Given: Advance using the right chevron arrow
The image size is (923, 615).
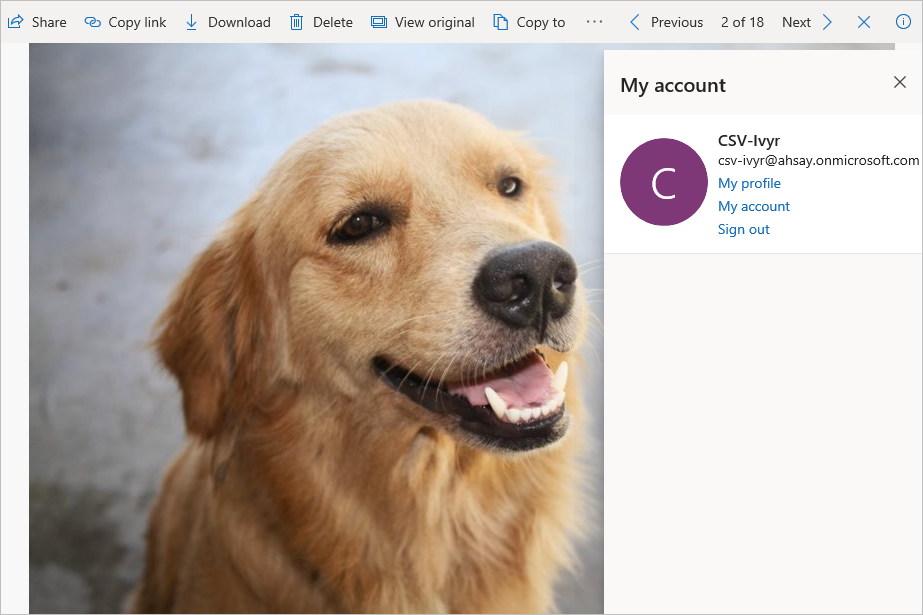Looking at the screenshot, I should pos(827,22).
